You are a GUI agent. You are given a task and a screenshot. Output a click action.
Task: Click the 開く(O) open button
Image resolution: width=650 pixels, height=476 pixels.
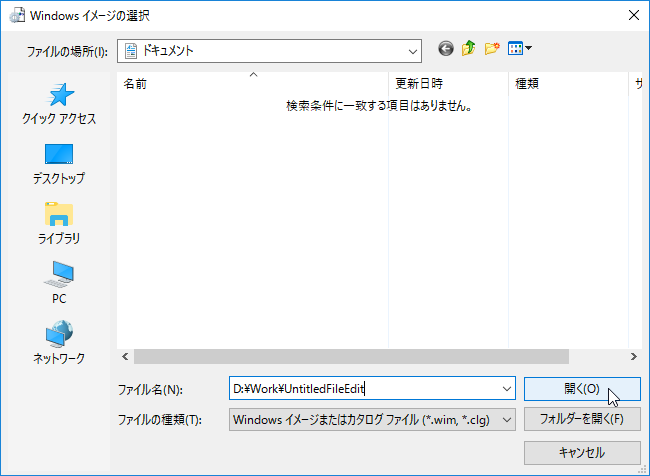pos(582,389)
